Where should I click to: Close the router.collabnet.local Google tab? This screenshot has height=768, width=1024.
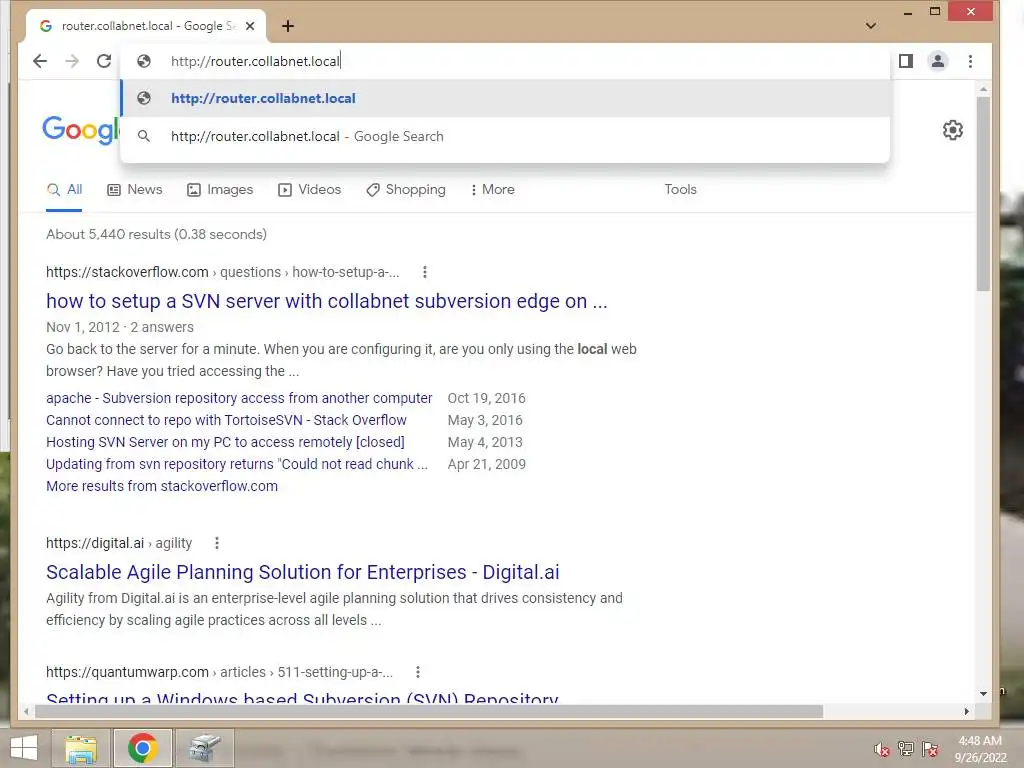click(x=250, y=26)
